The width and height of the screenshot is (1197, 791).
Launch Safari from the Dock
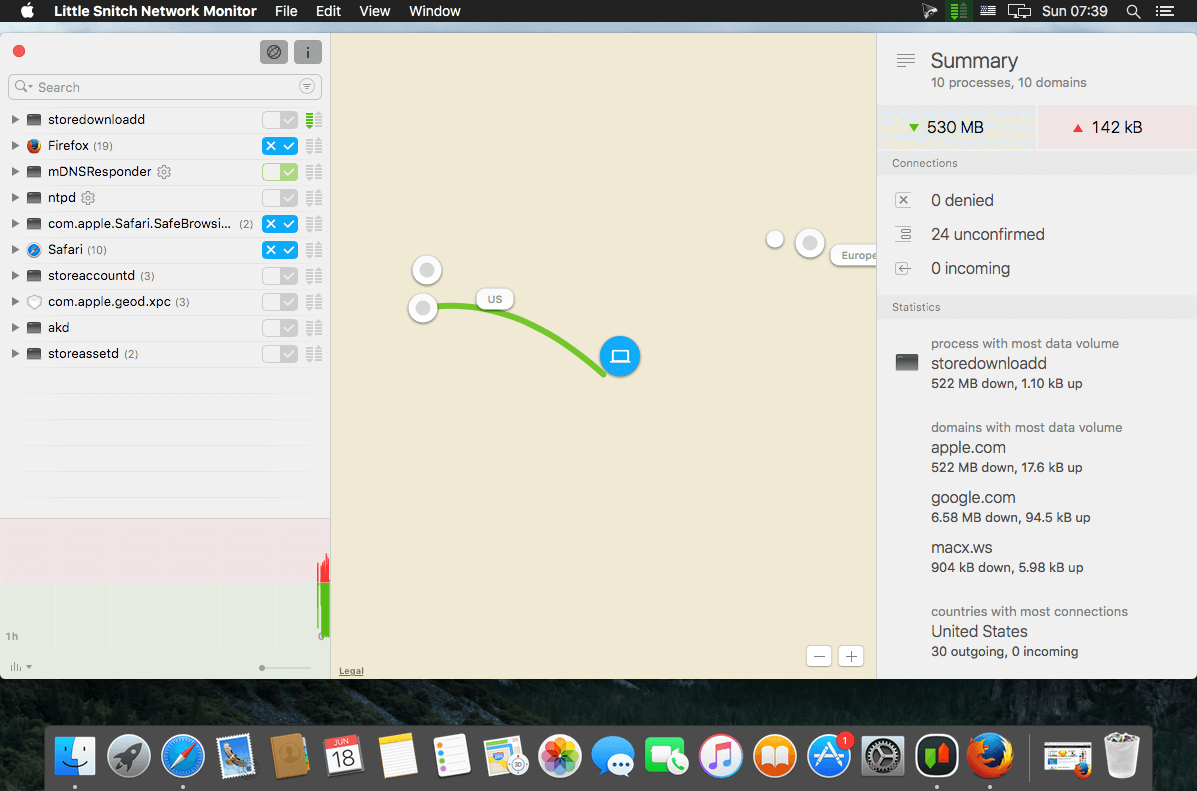182,756
